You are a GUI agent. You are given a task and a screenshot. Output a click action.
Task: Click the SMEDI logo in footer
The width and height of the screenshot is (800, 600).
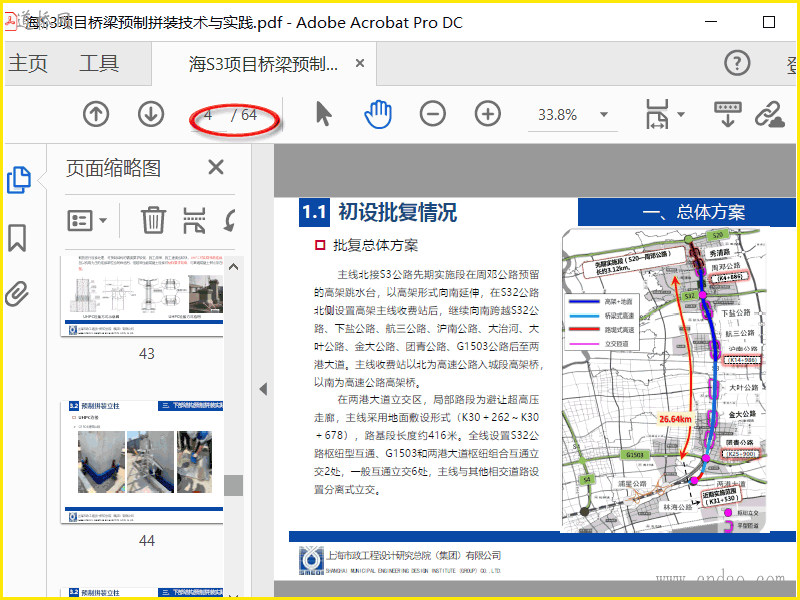tap(311, 561)
